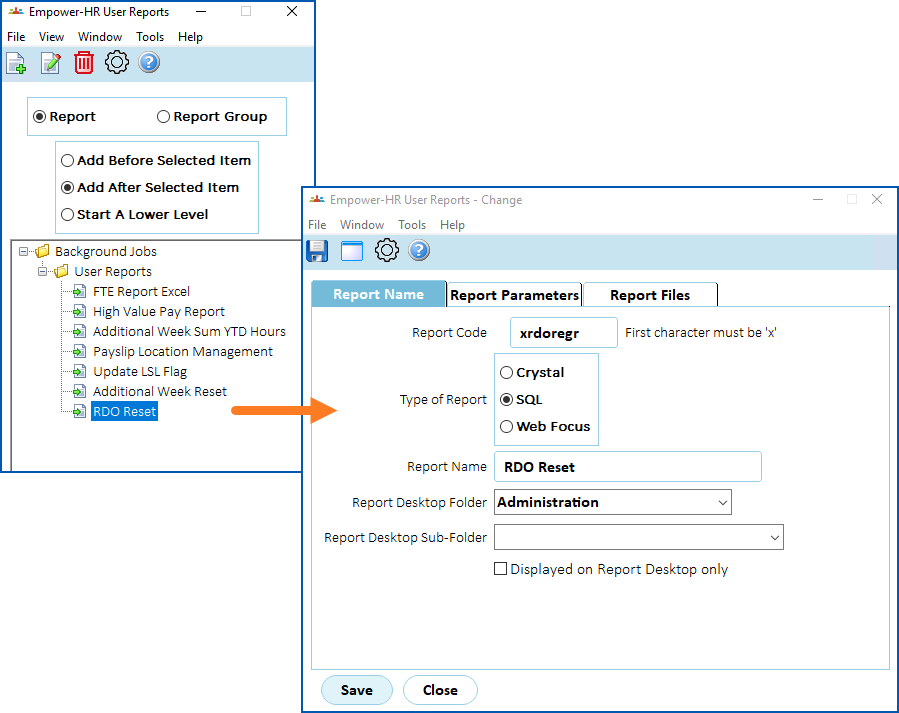Click the Additional Week Reset report icon
Screen dimensions: 899x713
point(80,392)
